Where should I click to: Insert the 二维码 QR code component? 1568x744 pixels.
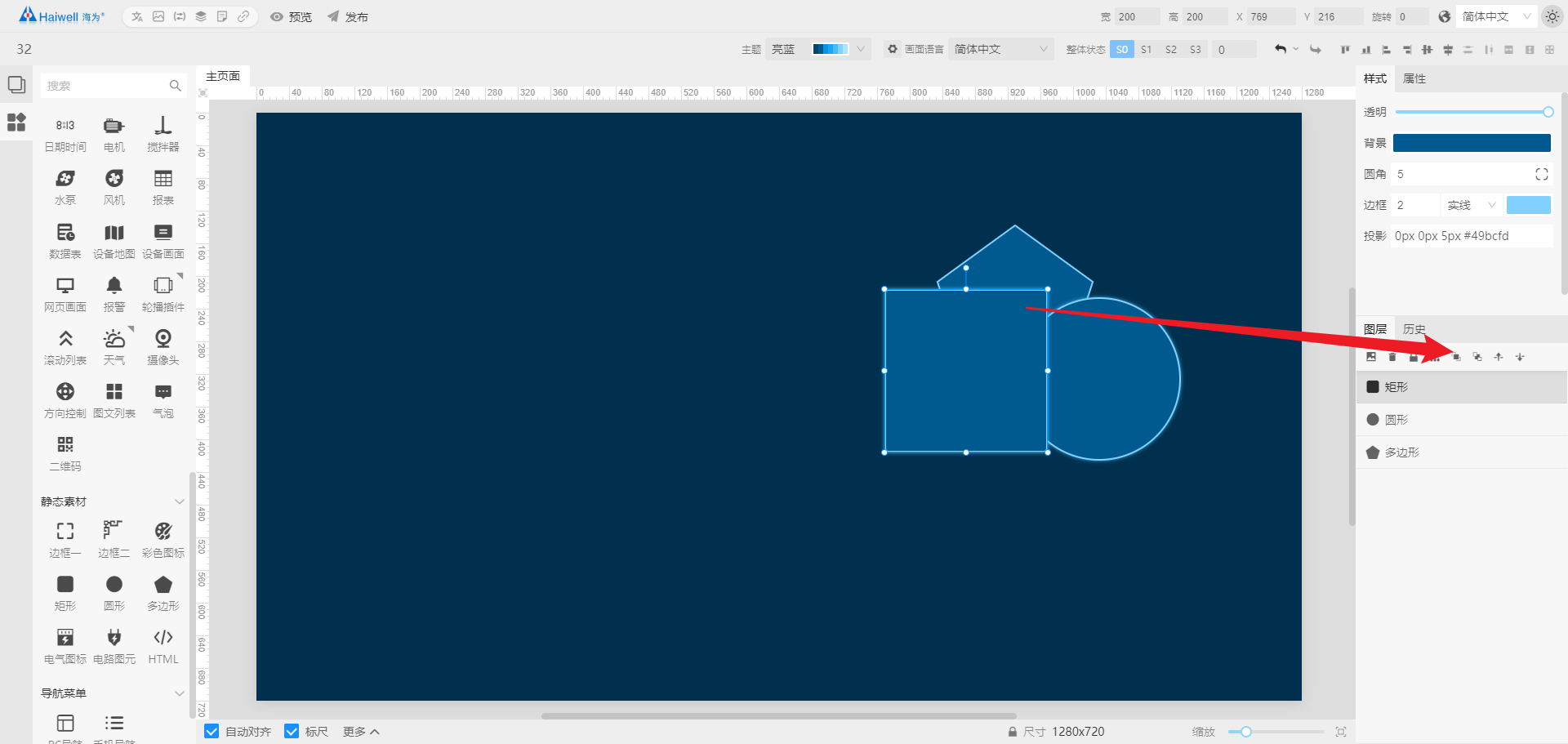65,453
